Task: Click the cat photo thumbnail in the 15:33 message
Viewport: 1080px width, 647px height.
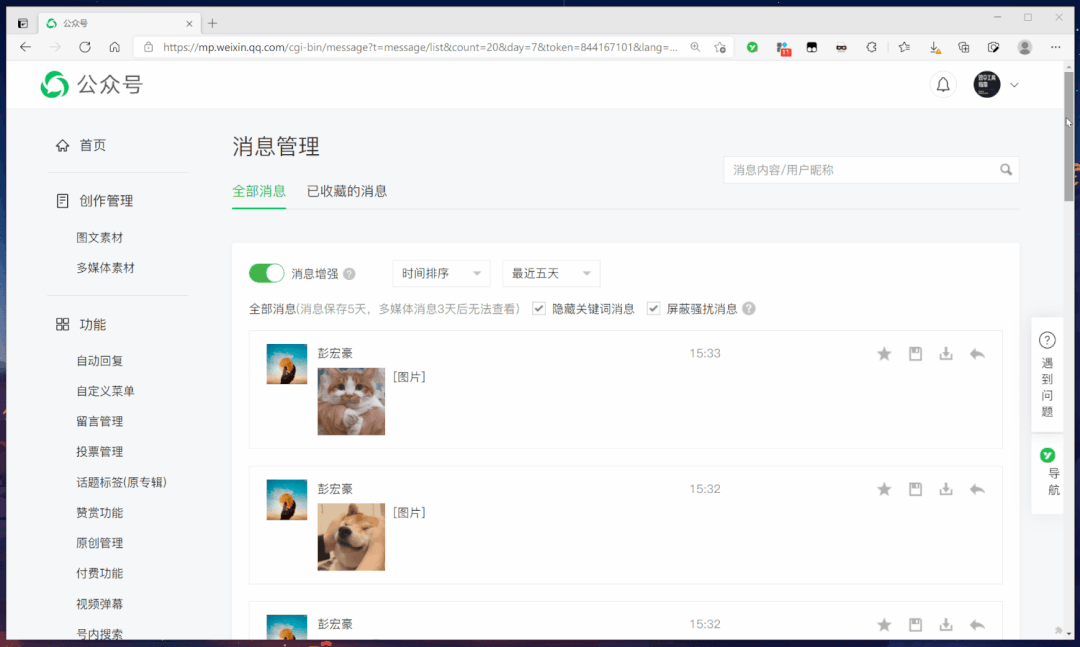Action: tap(351, 401)
